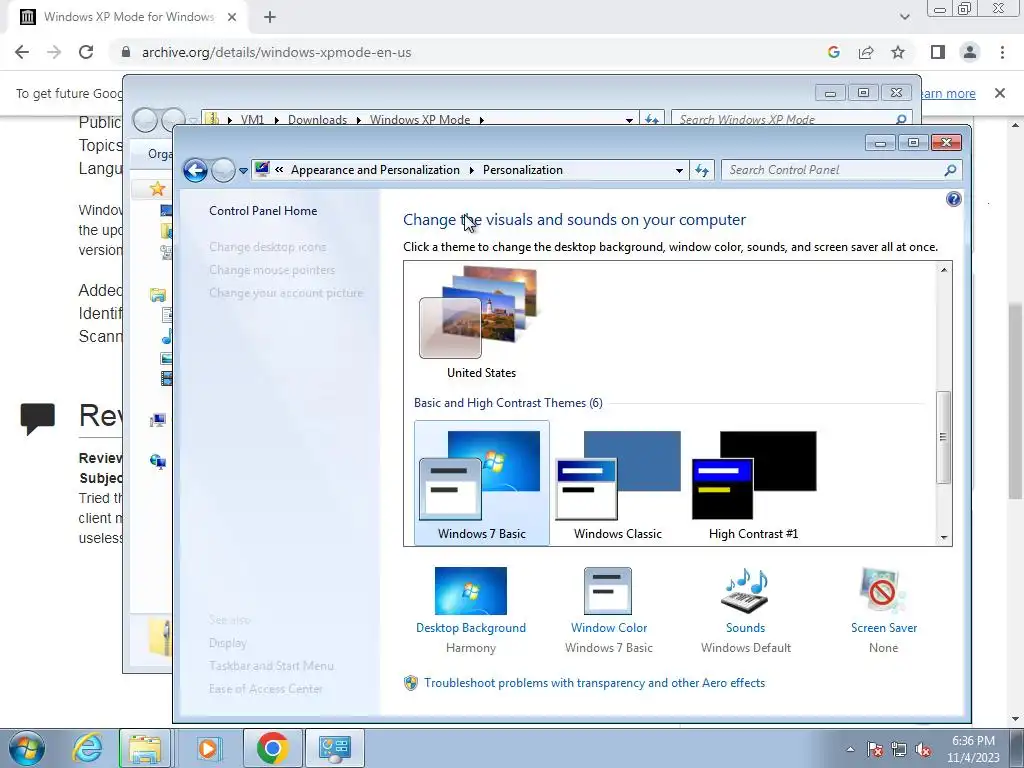This screenshot has height=768, width=1024.
Task: Select the High Contrast #1 theme
Action: [x=754, y=483]
